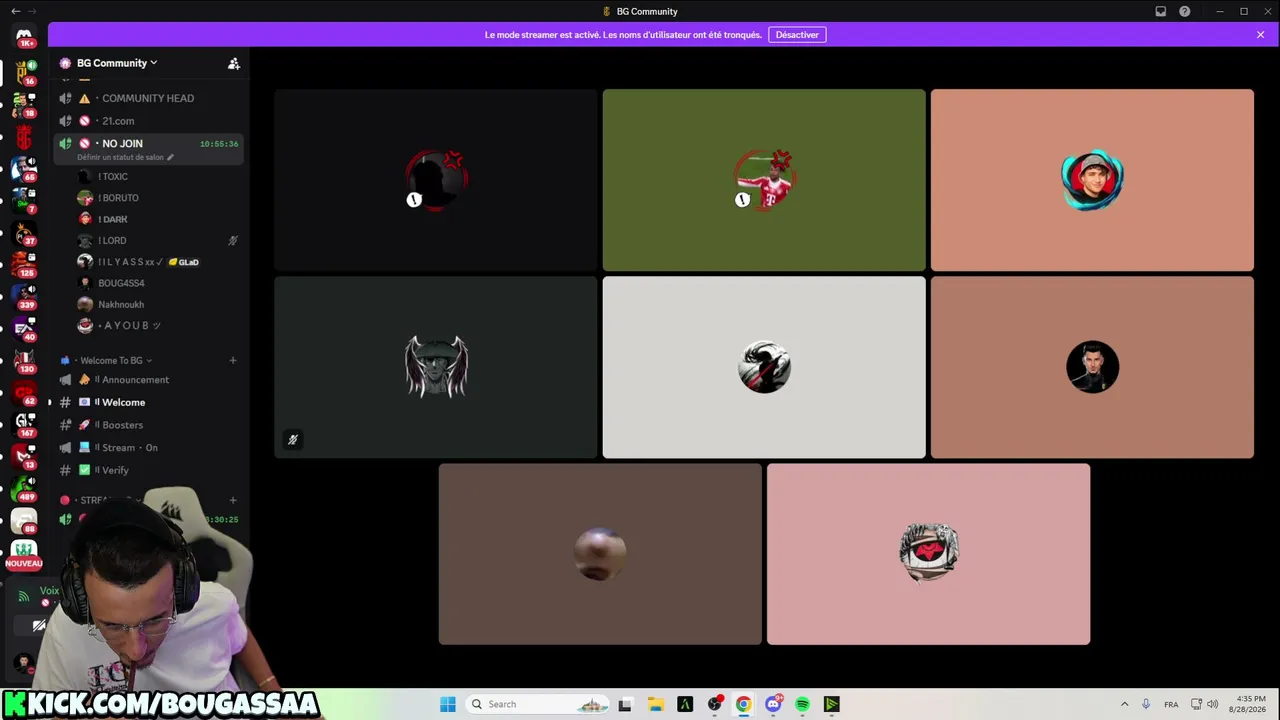
Task: Open the server icon with 167 badge
Action: (x=24, y=423)
